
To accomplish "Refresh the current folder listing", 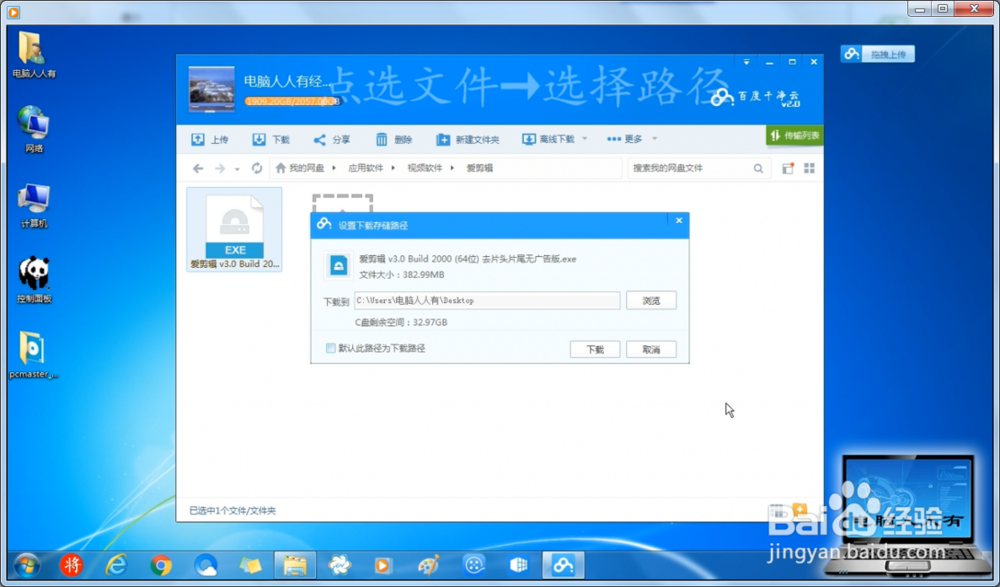I will [x=257, y=168].
